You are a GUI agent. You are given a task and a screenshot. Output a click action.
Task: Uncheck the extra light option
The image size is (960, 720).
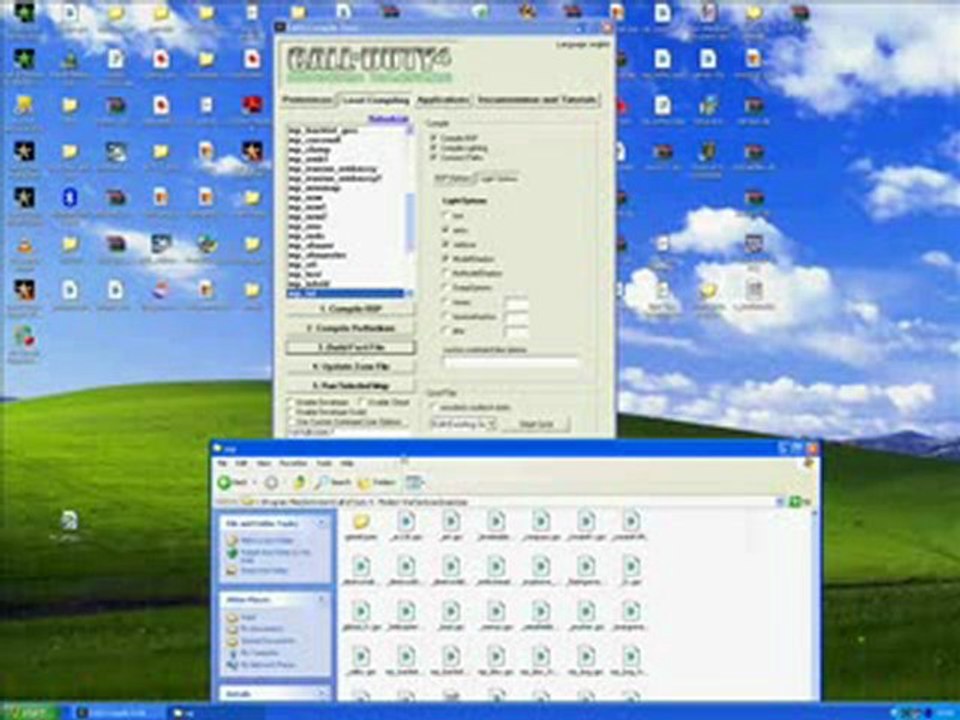445,230
